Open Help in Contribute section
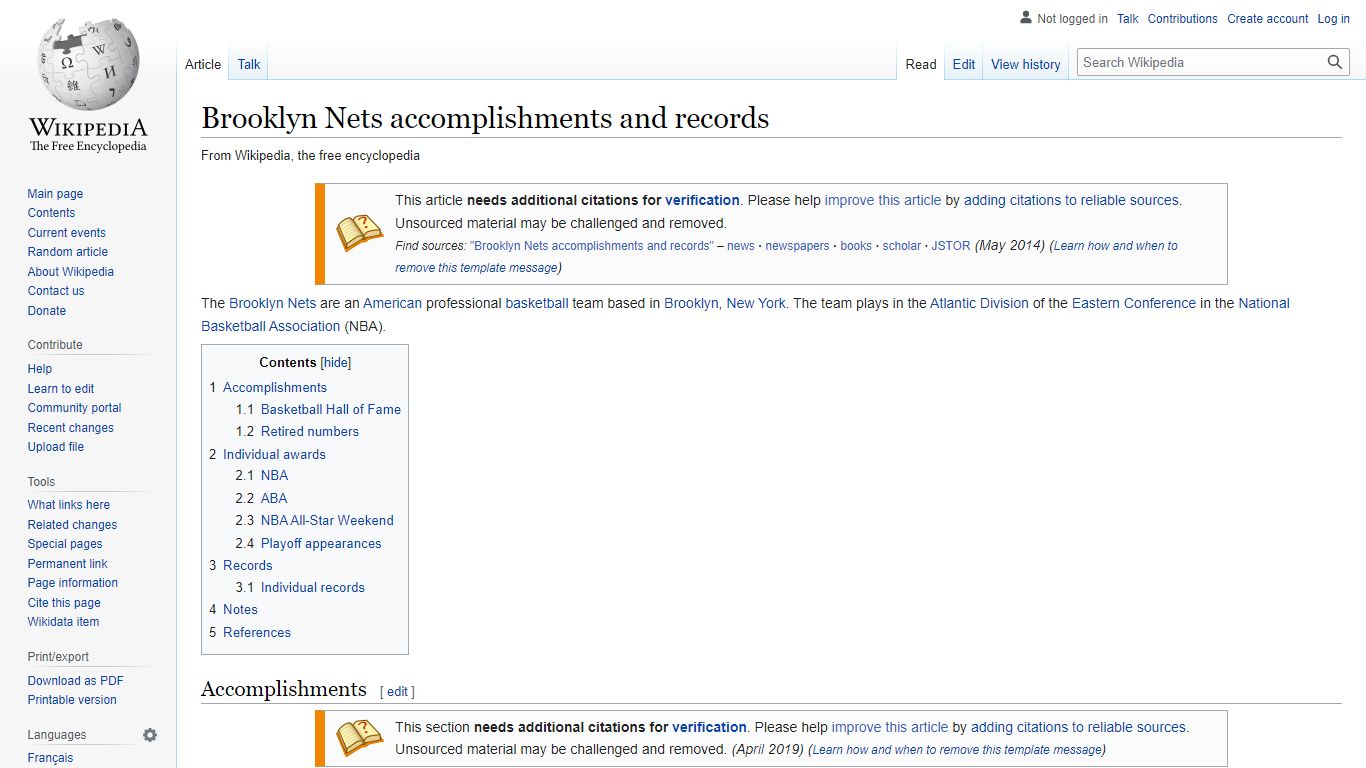The width and height of the screenshot is (1366, 768). [40, 369]
